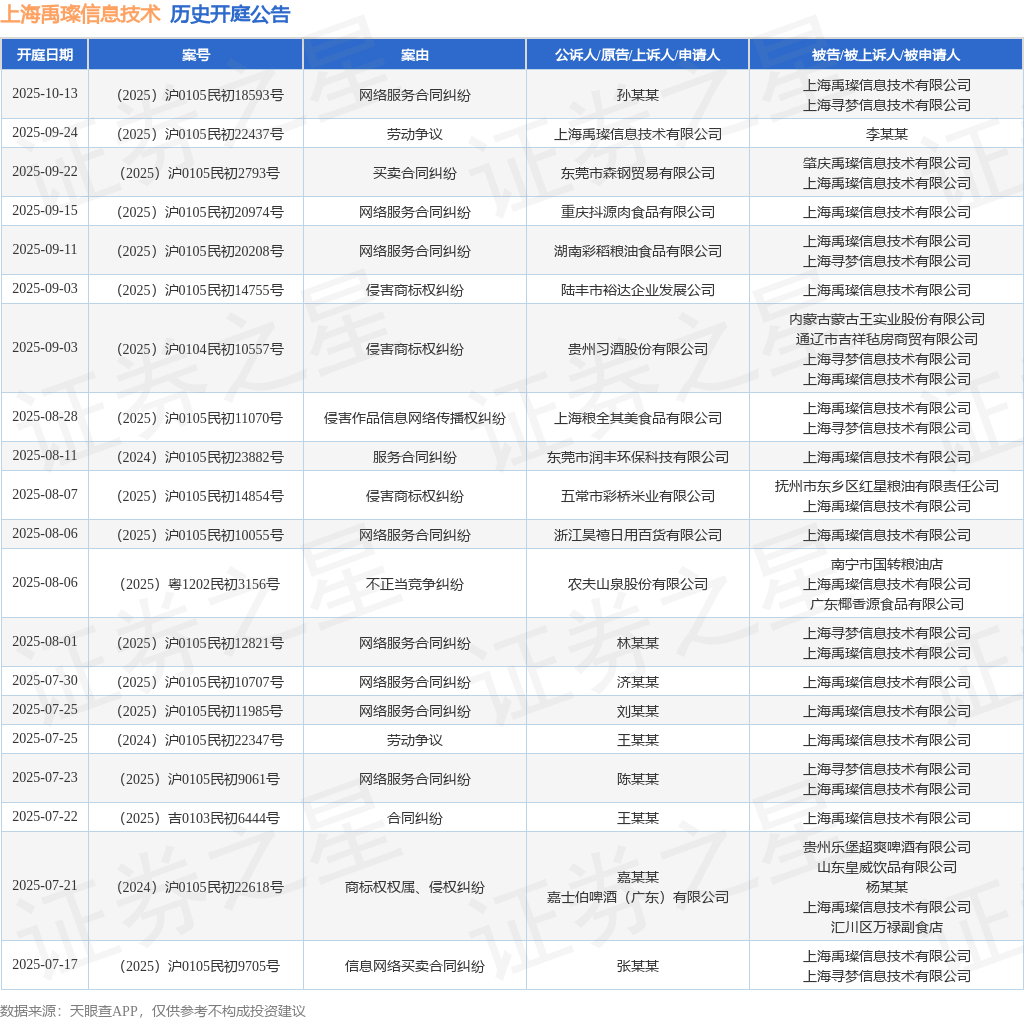Select plaintiff 陆丰市裕达企业发展公司
This screenshot has height=1020, width=1024.
637,291
